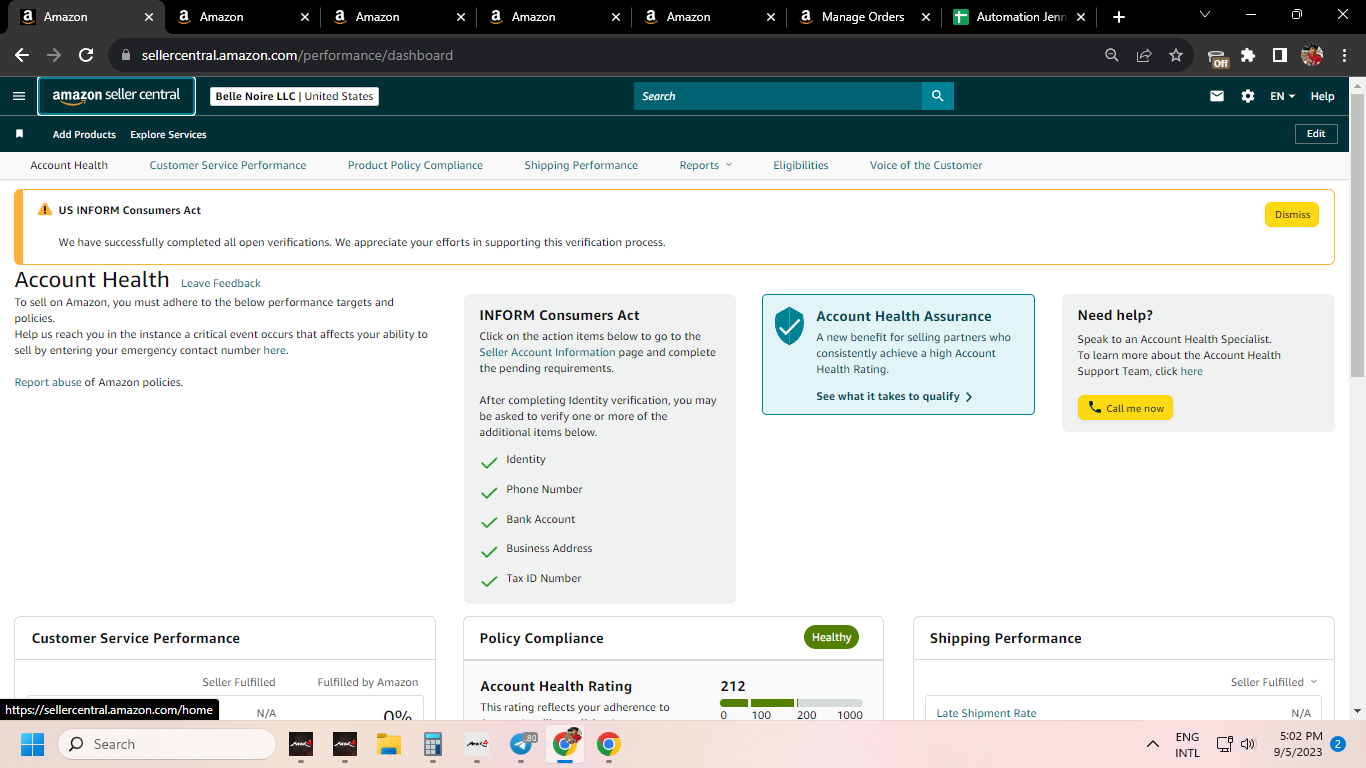Click the Account Health Assurance shield icon

790,325
